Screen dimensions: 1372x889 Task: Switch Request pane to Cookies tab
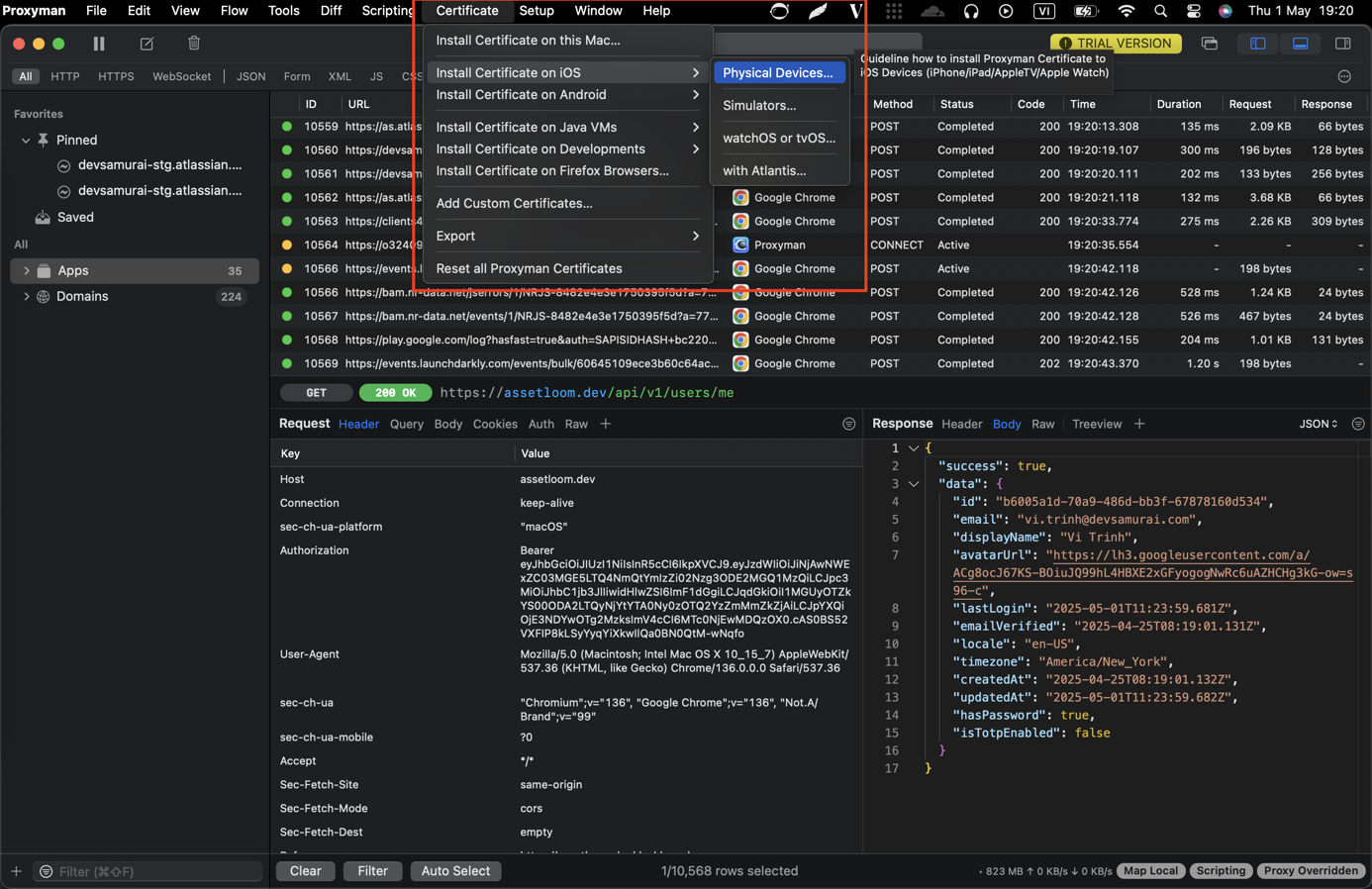(x=495, y=424)
